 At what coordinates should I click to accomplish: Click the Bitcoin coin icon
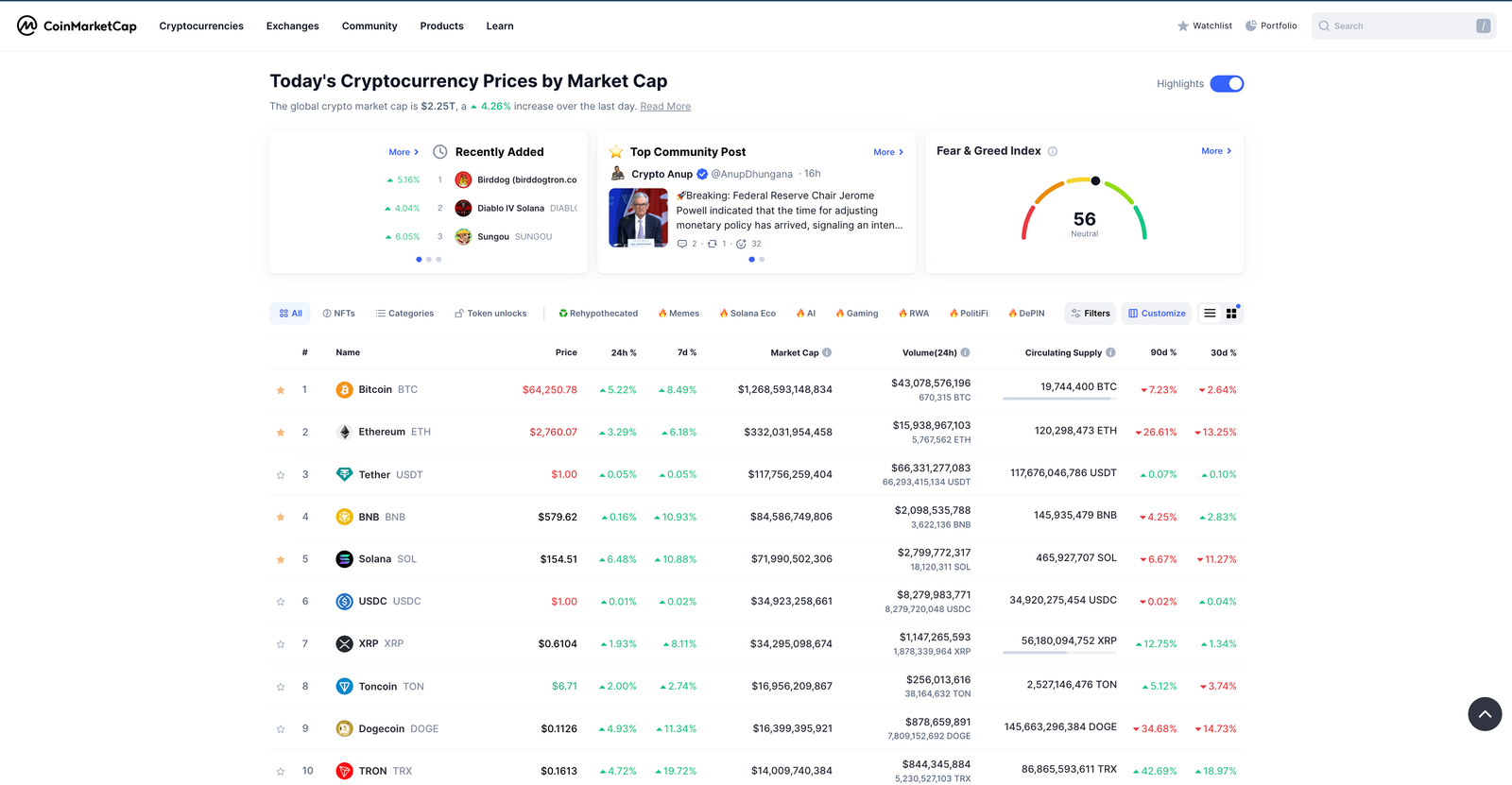344,389
